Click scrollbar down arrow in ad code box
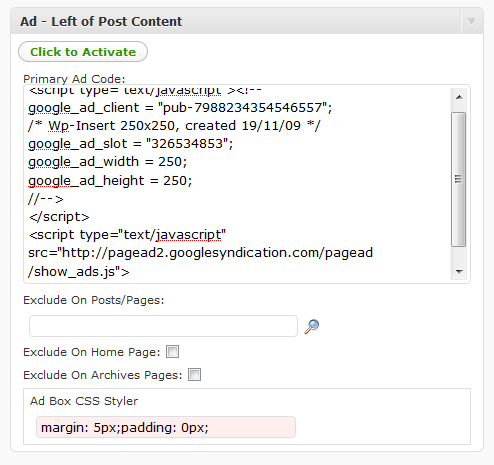This screenshot has height=465, width=494. [x=459, y=271]
